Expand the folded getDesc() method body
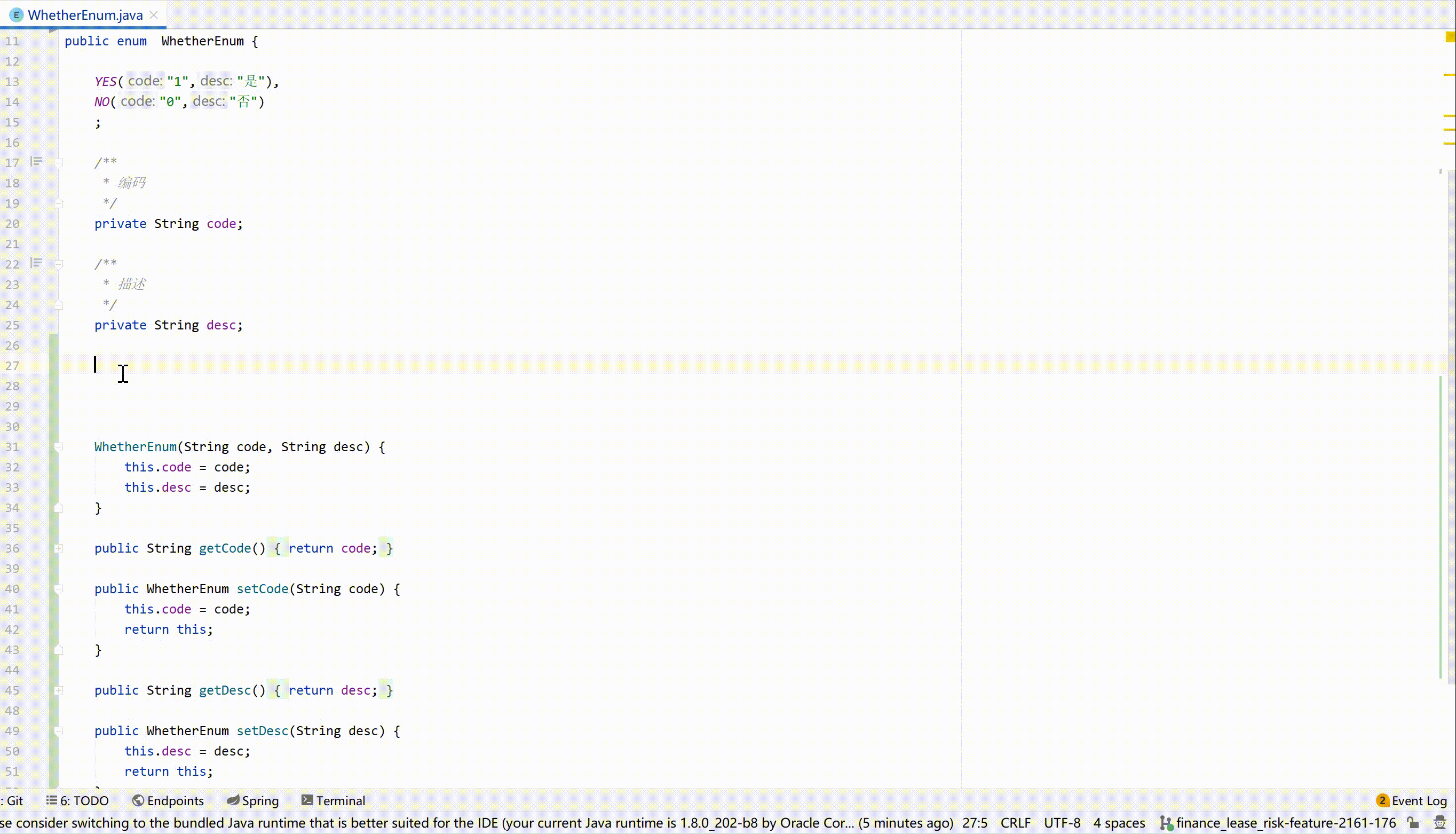 pyautogui.click(x=58, y=690)
